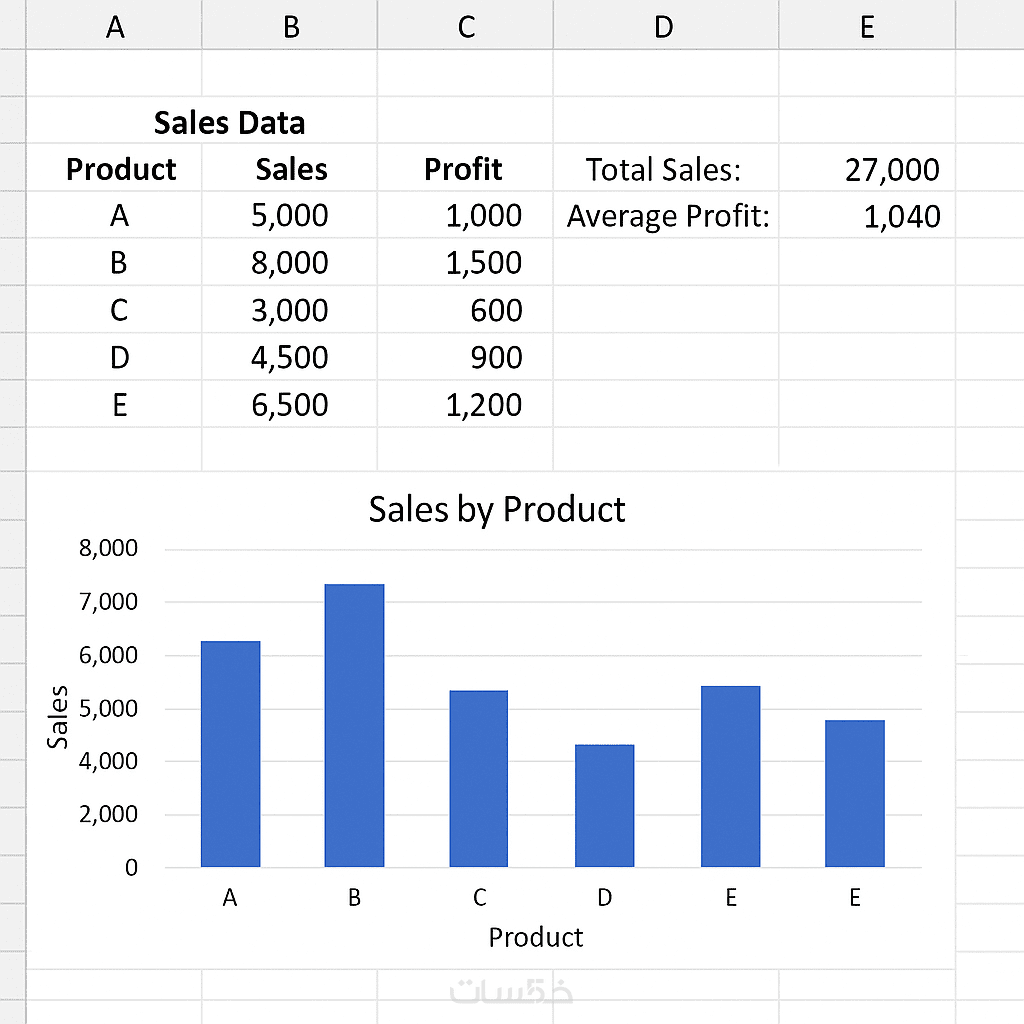
Task: Click column D header
Action: [664, 27]
